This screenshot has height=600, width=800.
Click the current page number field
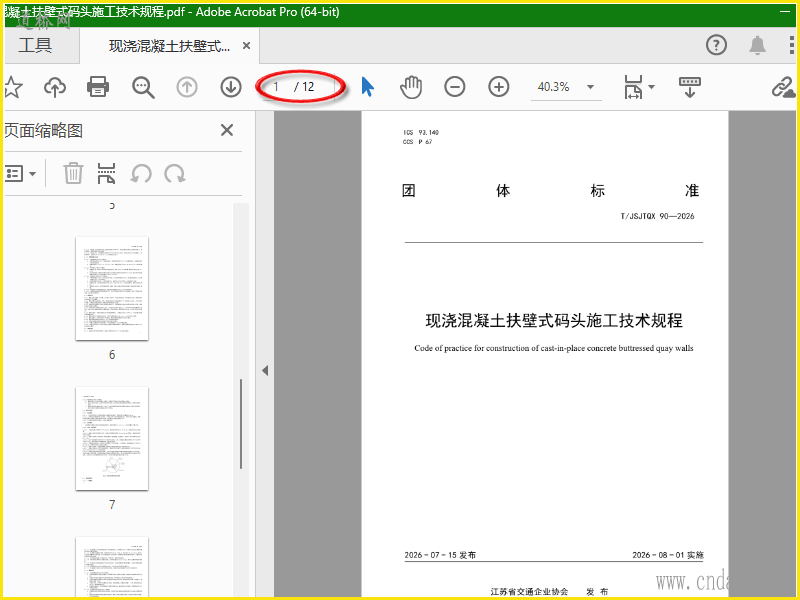(276, 87)
